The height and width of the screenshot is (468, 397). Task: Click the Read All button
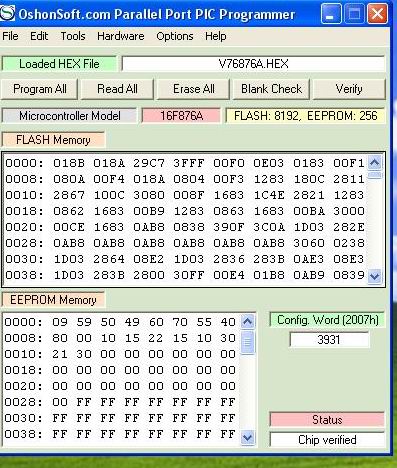coord(117,89)
